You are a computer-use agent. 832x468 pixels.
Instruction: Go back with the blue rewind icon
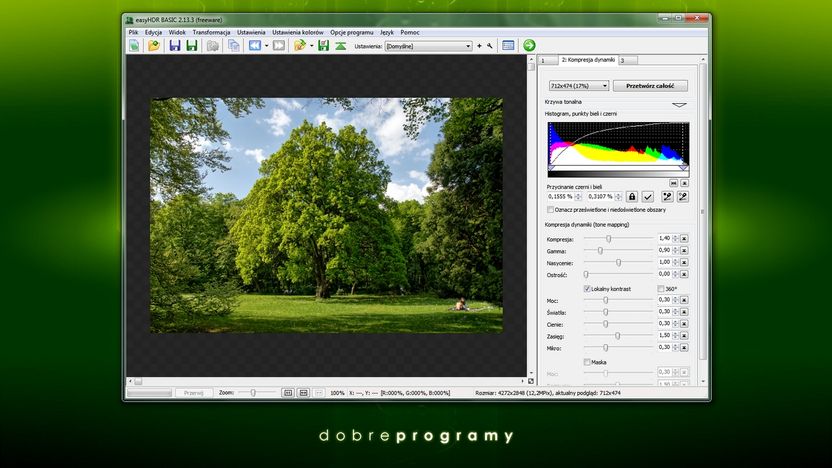pyautogui.click(x=255, y=46)
